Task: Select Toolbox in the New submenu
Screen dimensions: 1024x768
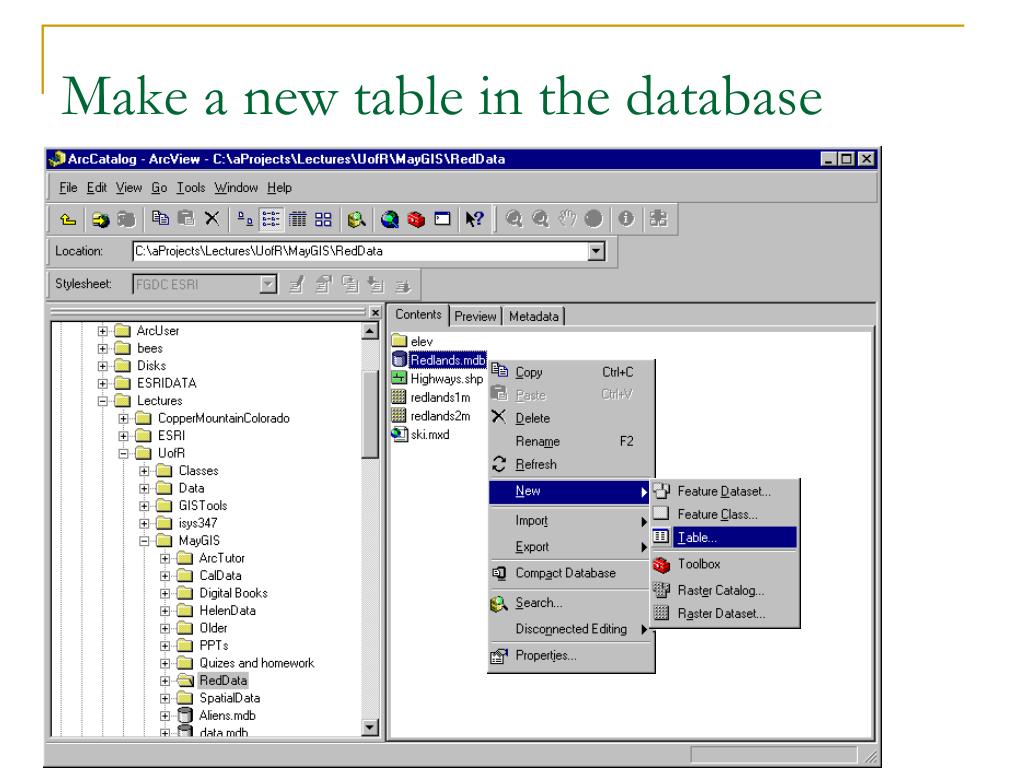Action: (x=725, y=564)
